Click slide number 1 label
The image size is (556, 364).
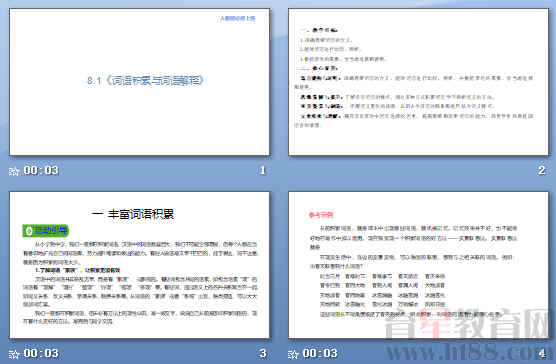[x=262, y=170]
